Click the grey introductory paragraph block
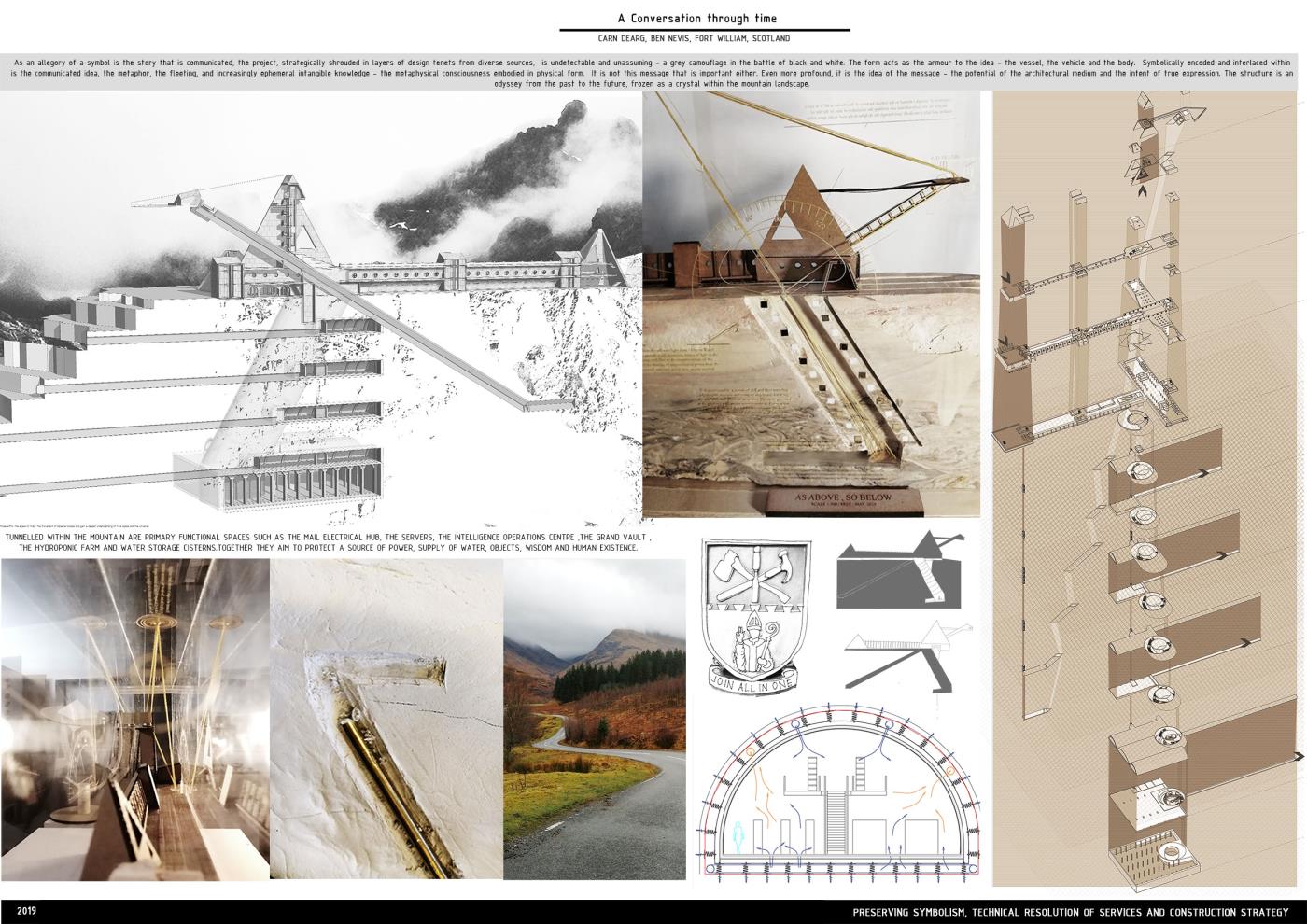The width and height of the screenshot is (1307, 924). 653,73
